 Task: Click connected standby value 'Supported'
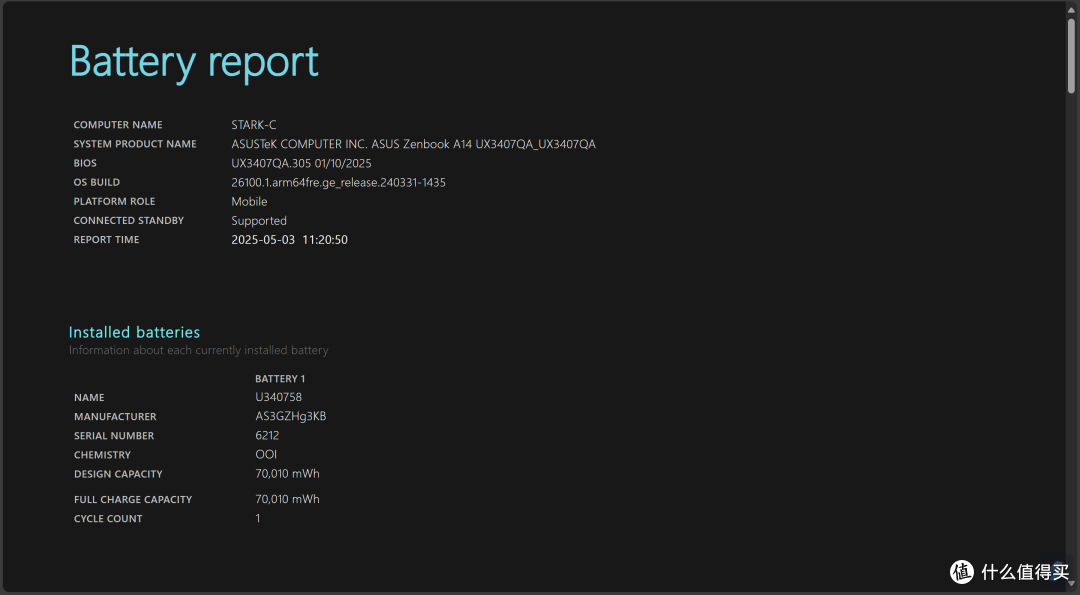click(x=259, y=221)
